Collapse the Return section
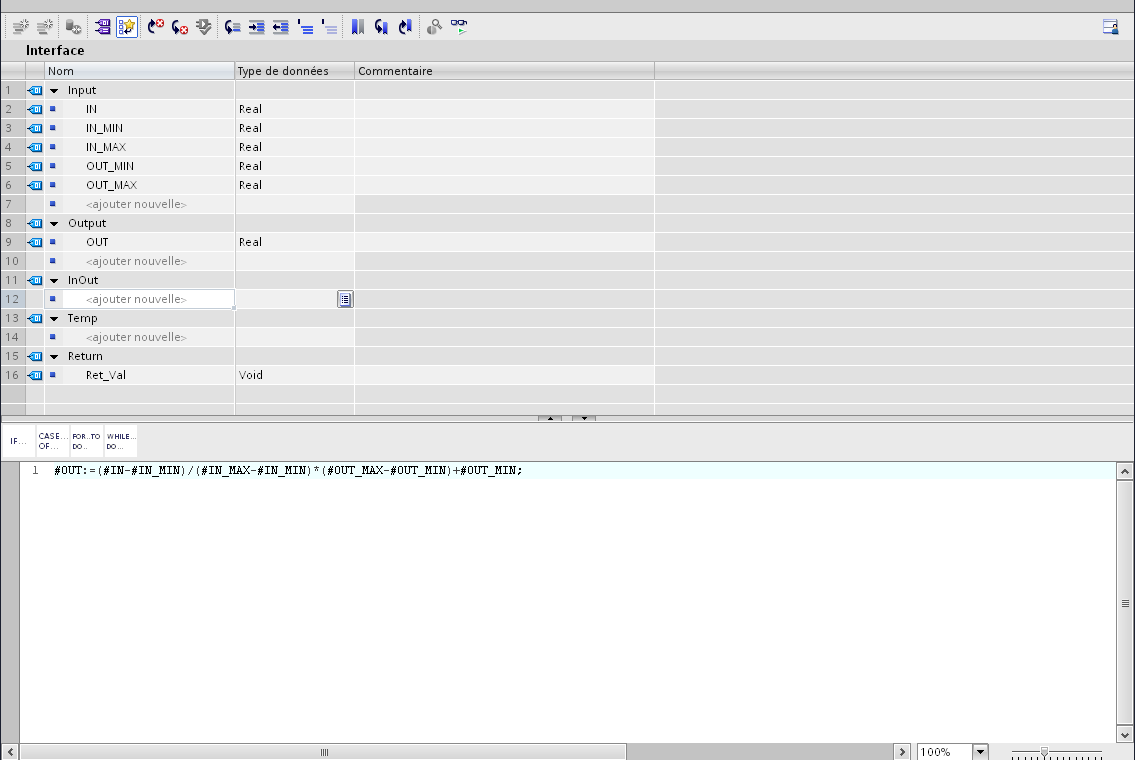Screen dimensions: 1135x760 [54, 356]
